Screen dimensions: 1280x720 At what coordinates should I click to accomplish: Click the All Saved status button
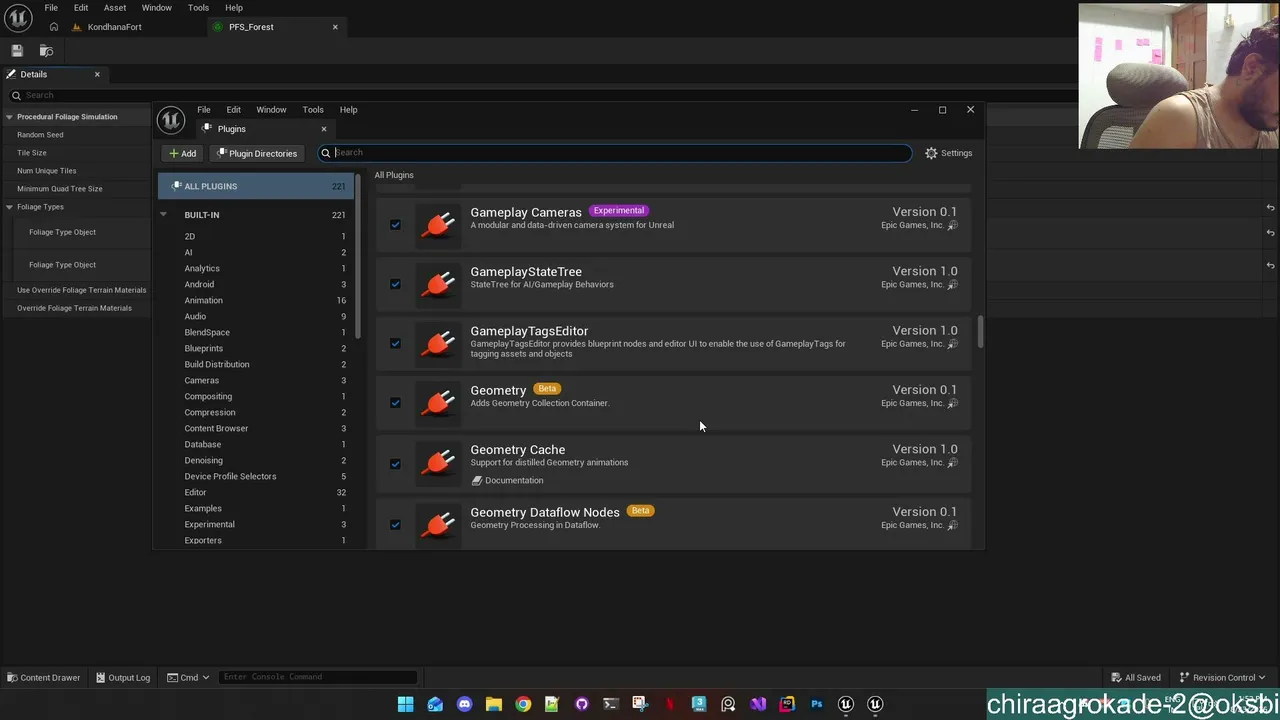click(1136, 677)
